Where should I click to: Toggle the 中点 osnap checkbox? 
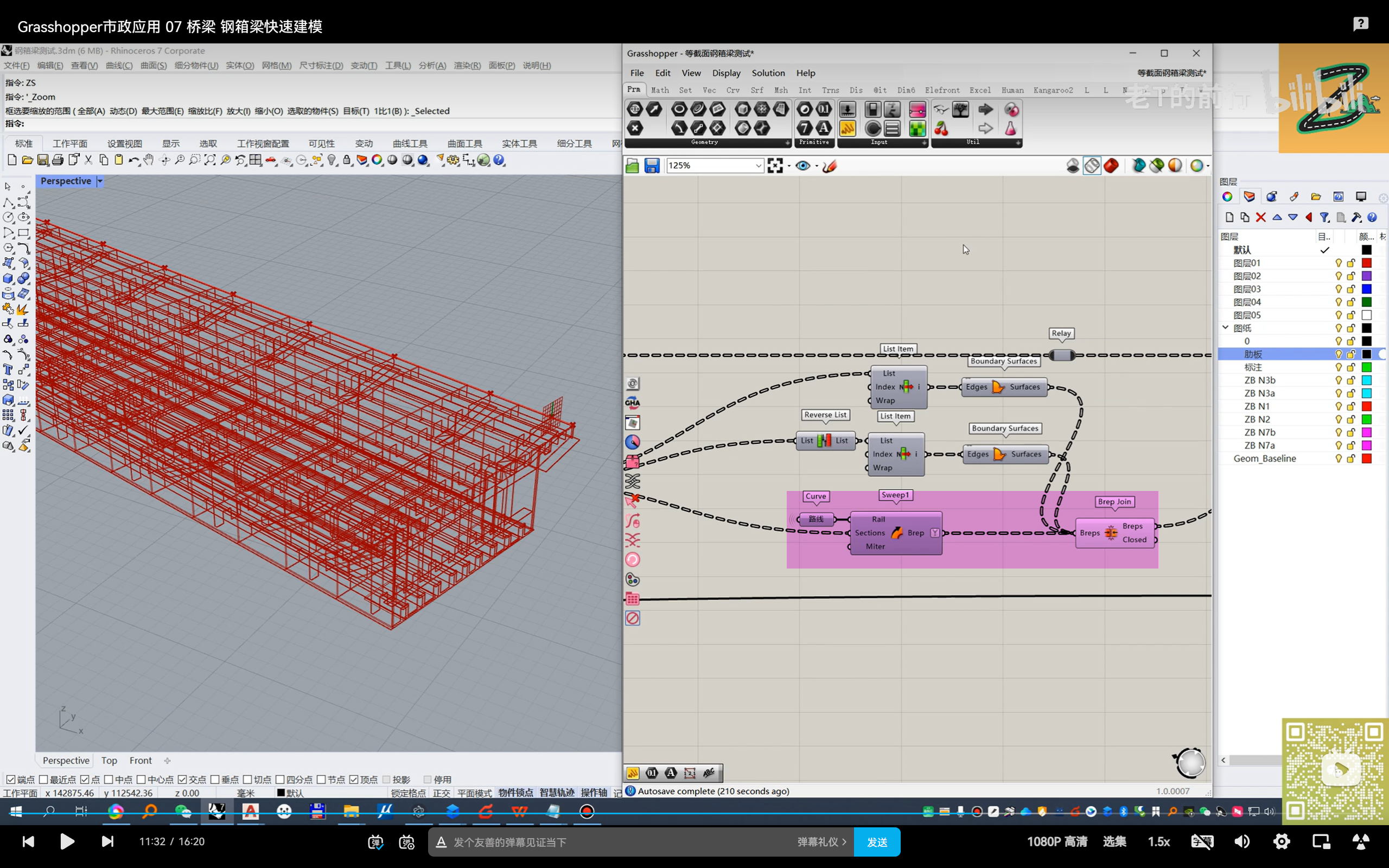109,779
